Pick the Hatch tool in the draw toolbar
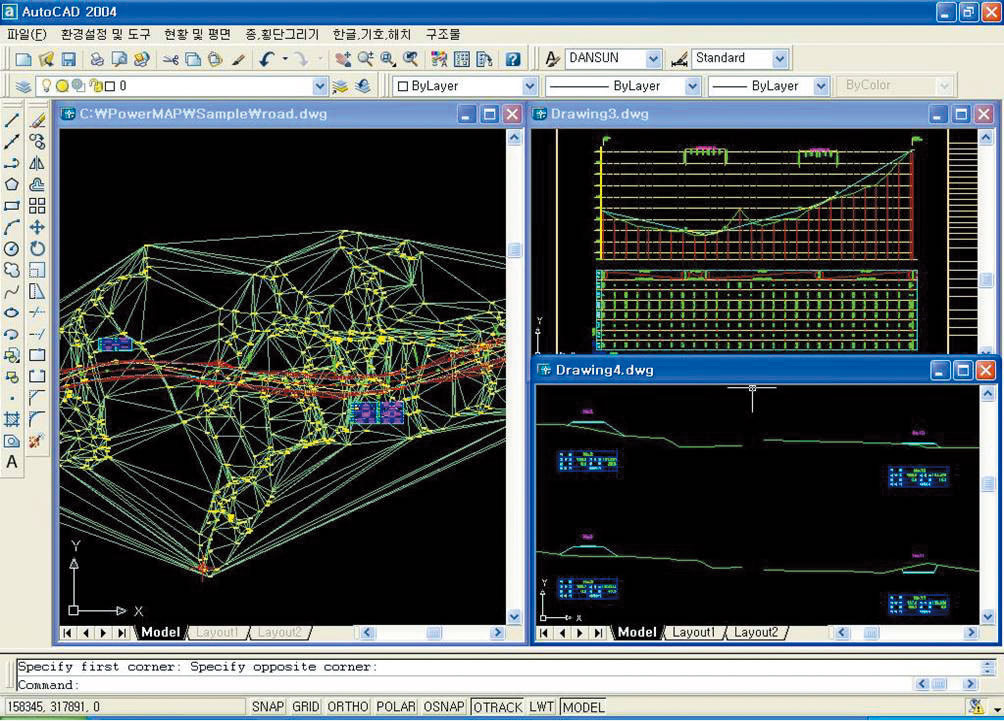This screenshot has height=721, width=1004. (12, 419)
